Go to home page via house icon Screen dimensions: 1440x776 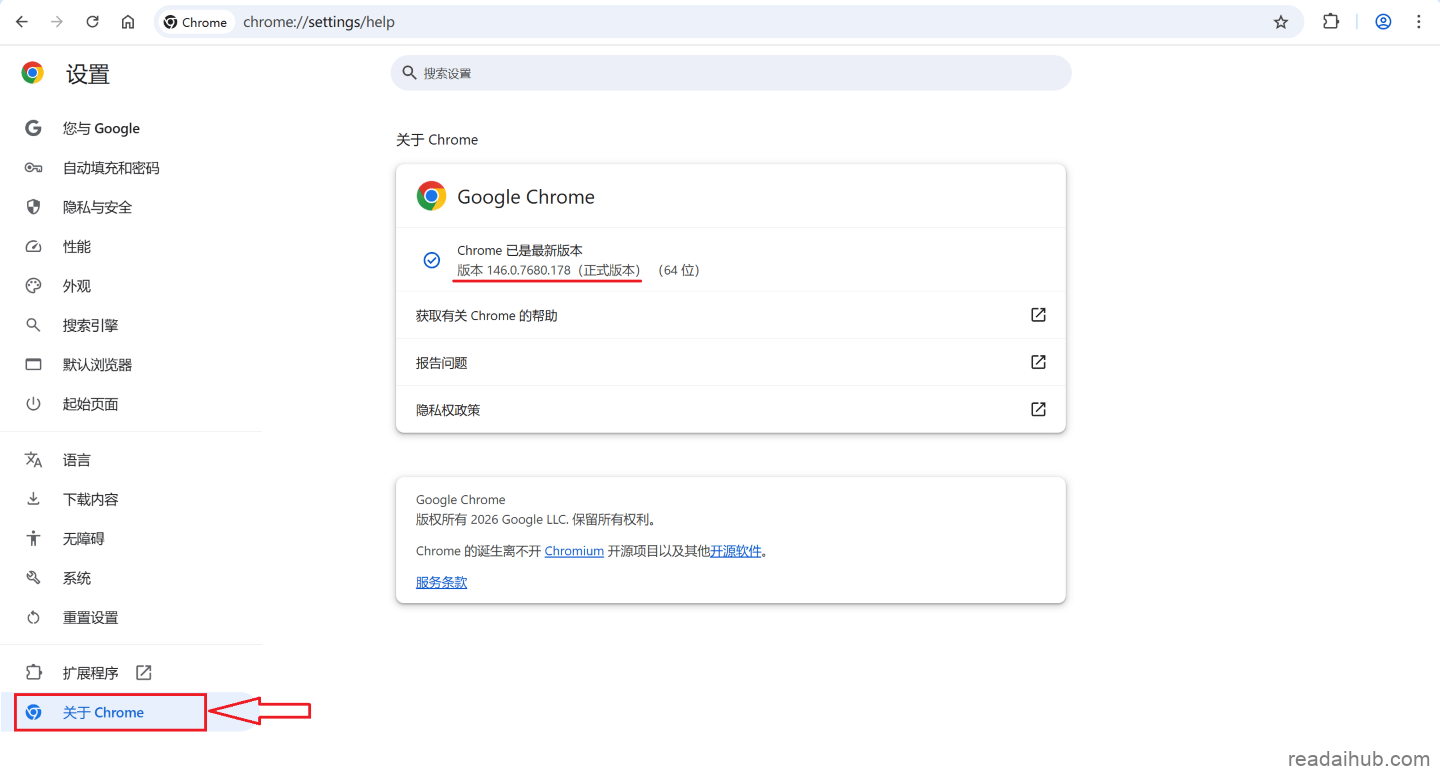tap(128, 22)
